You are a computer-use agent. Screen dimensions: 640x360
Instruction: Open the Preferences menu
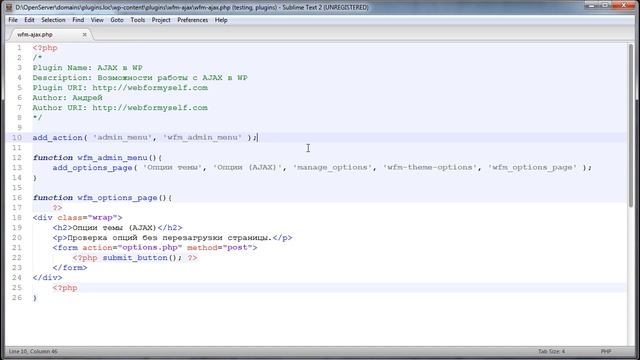pos(192,20)
